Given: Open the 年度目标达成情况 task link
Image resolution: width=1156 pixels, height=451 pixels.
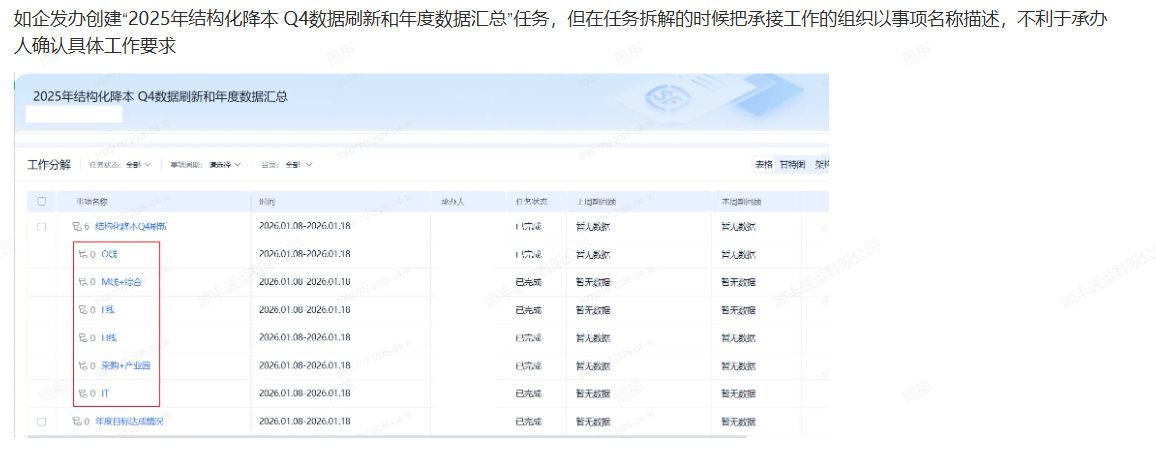Looking at the screenshot, I should pyautogui.click(x=129, y=422).
